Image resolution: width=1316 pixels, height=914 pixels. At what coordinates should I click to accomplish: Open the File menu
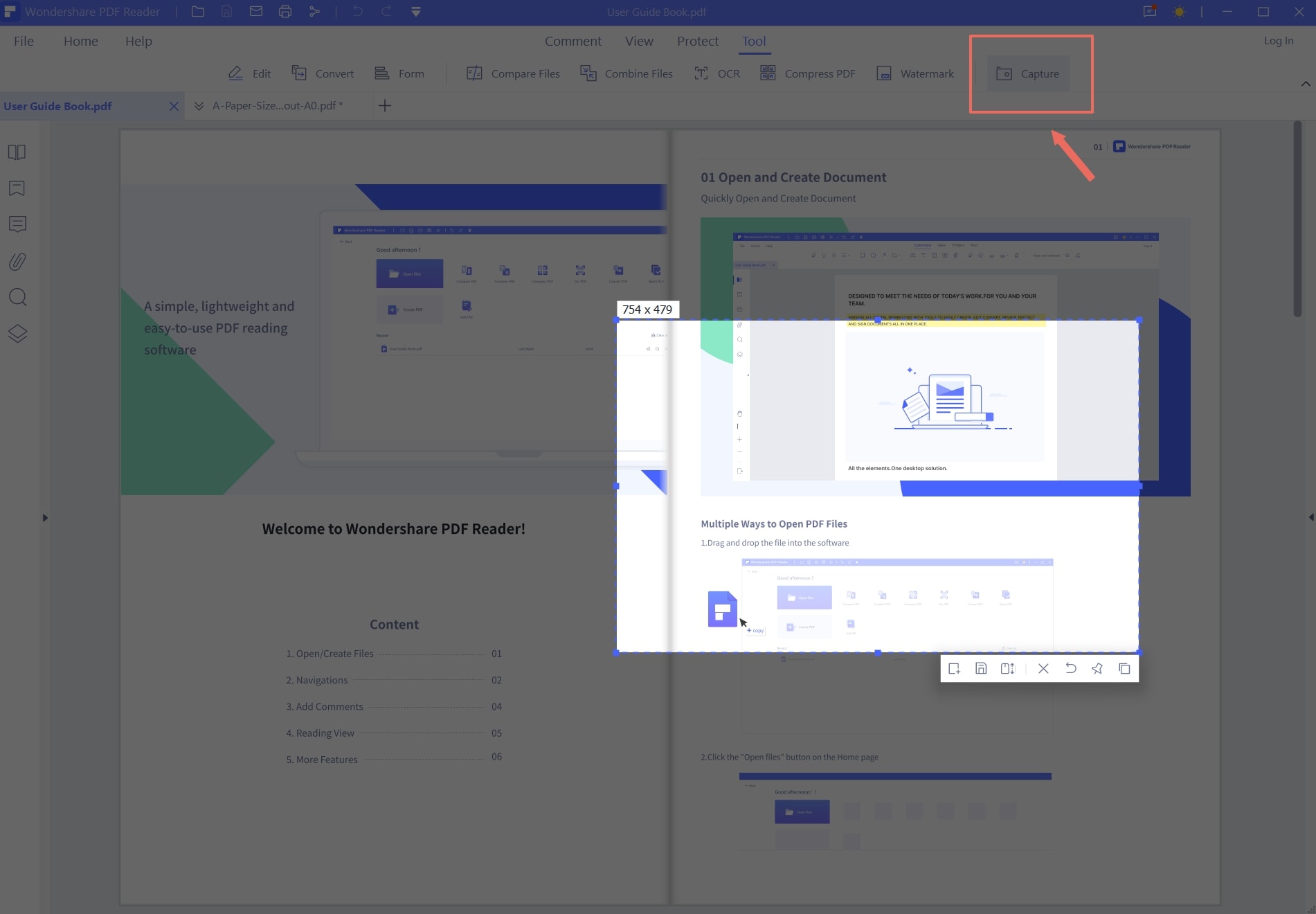click(x=24, y=41)
